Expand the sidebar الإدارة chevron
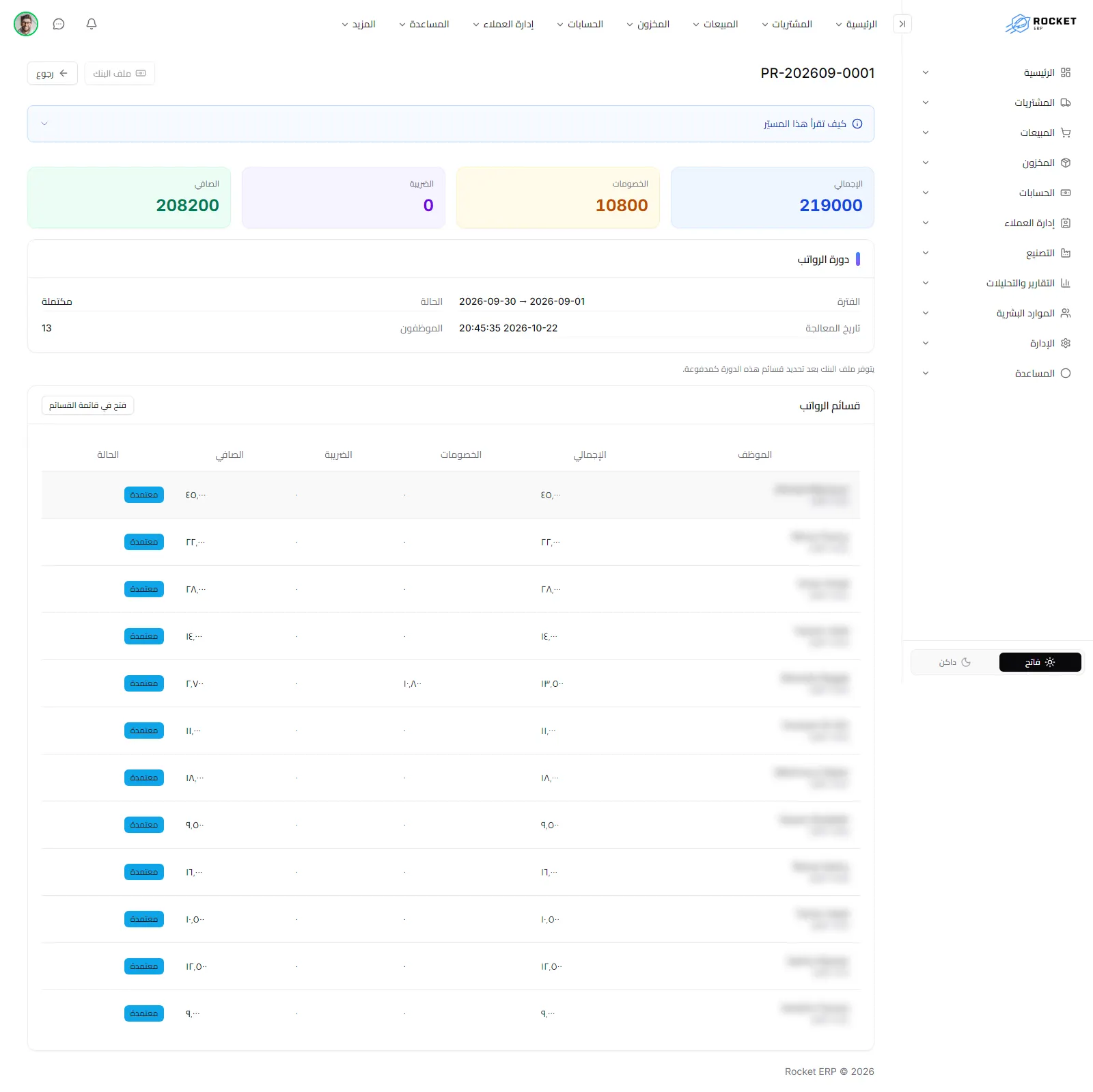Image resolution: width=1093 pixels, height=1092 pixels. click(926, 343)
